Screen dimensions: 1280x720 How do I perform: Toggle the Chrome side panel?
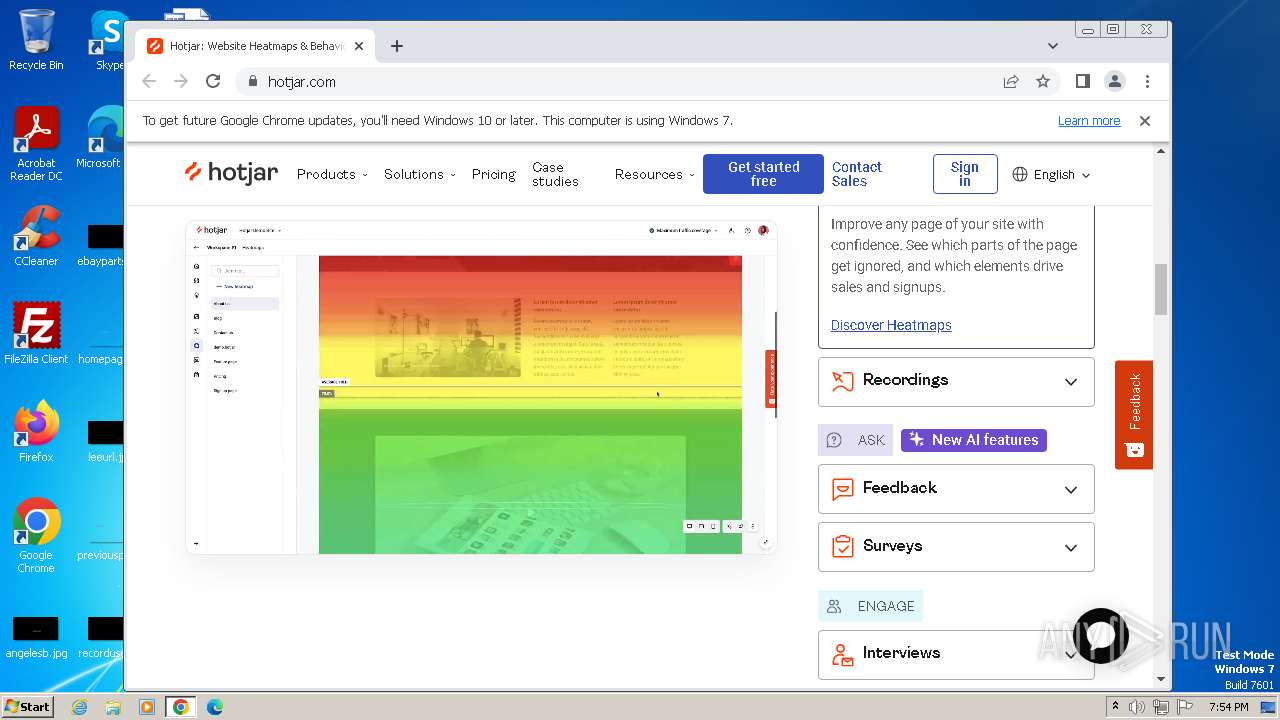1082,82
